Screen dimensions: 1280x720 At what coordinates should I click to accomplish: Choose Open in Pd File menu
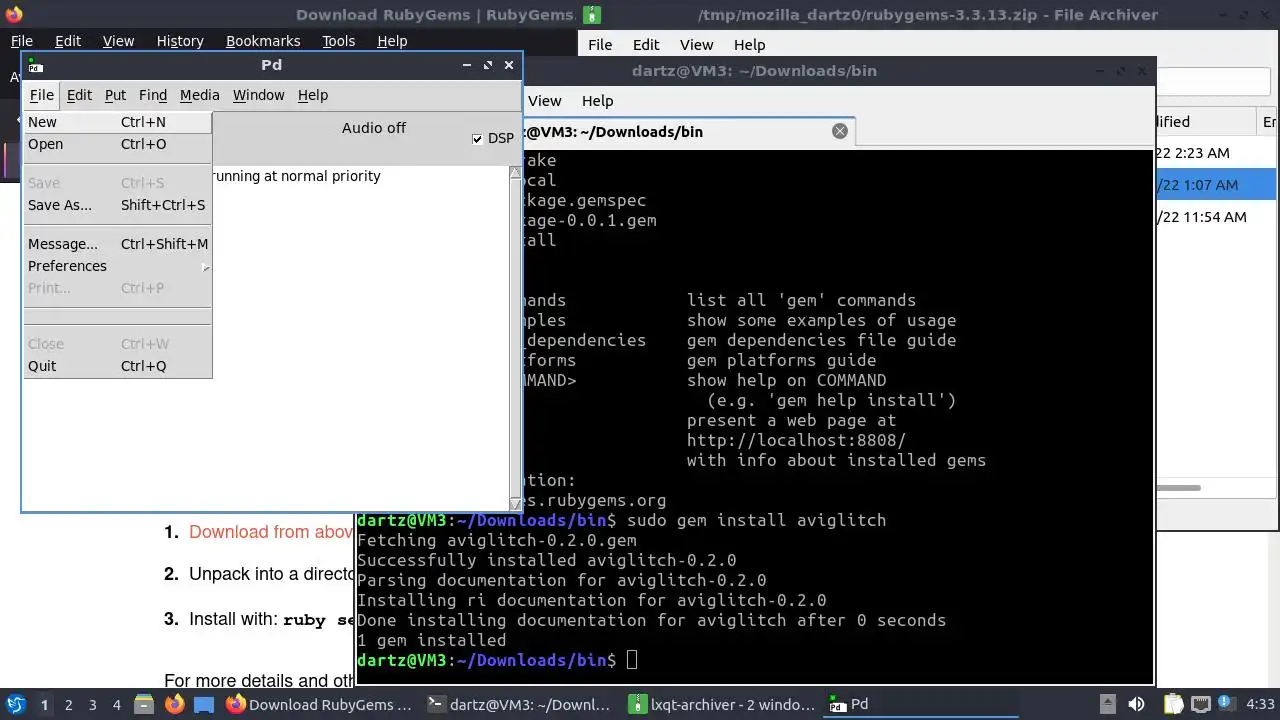[117, 144]
